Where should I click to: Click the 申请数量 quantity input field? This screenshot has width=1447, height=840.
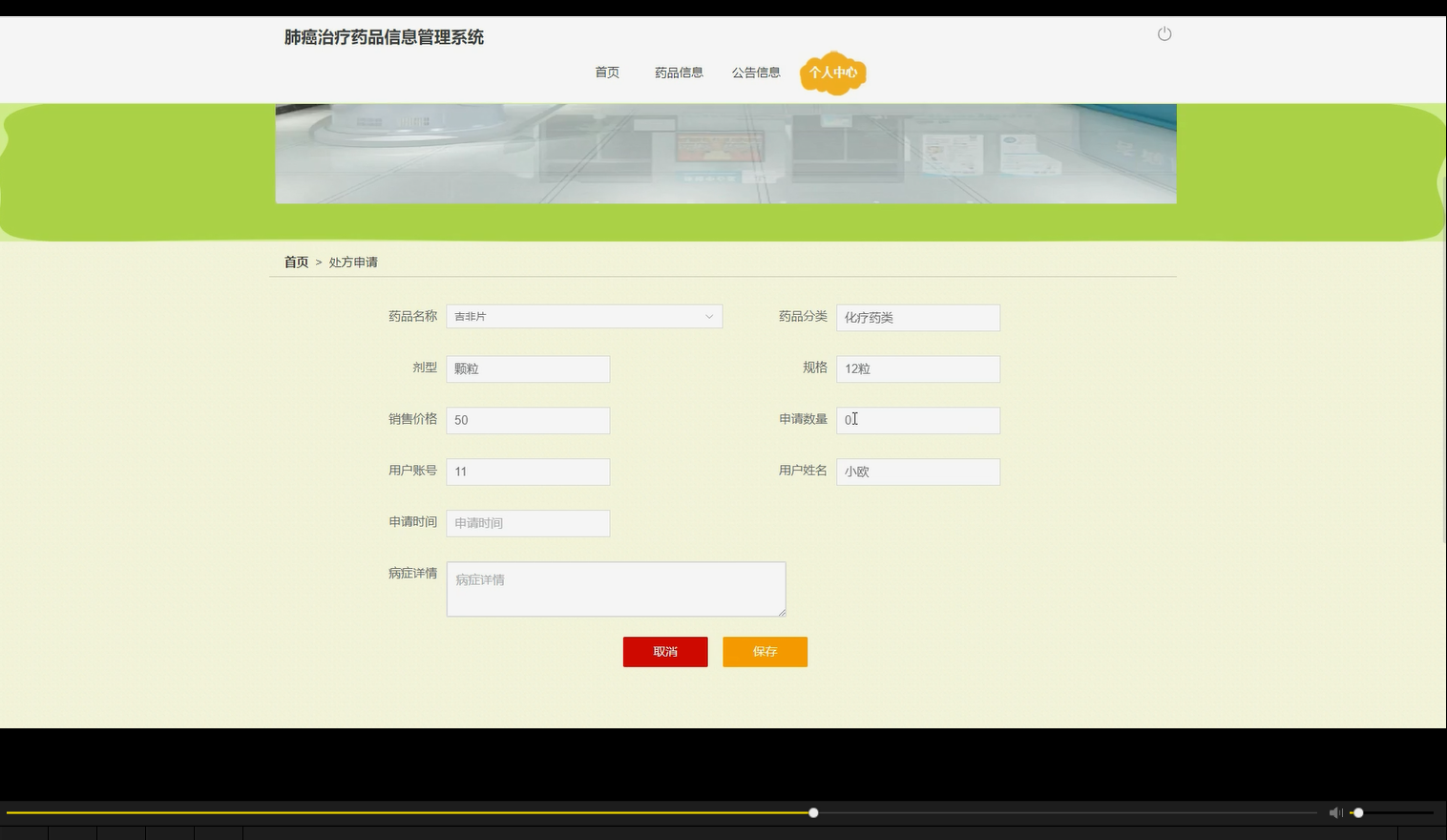pos(917,420)
